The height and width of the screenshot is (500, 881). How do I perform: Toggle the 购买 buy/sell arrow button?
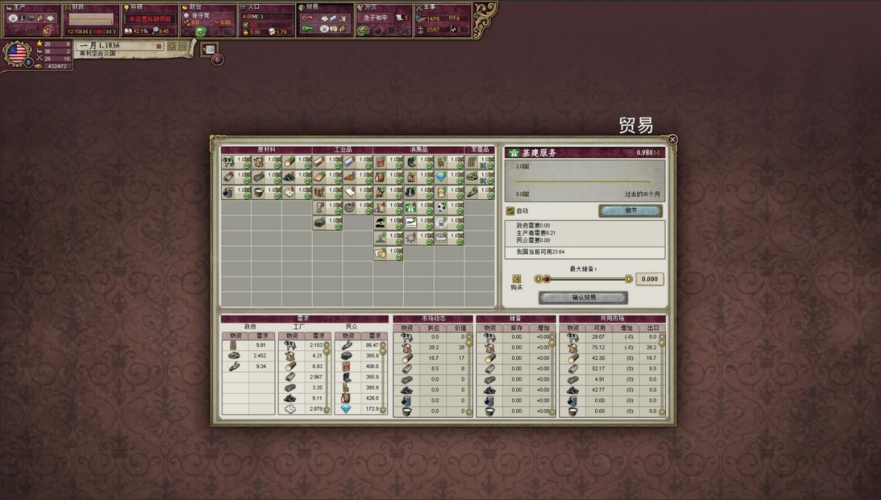(516, 279)
